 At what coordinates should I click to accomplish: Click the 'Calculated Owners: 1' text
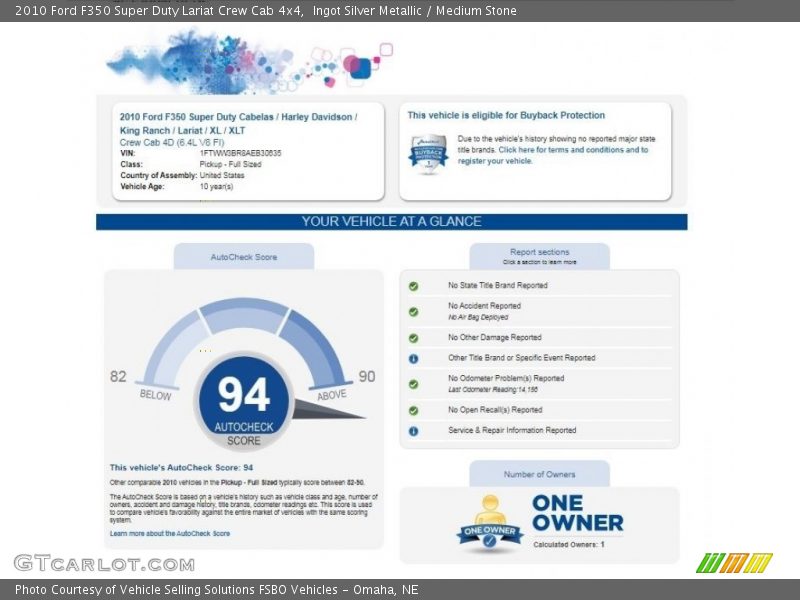point(569,544)
